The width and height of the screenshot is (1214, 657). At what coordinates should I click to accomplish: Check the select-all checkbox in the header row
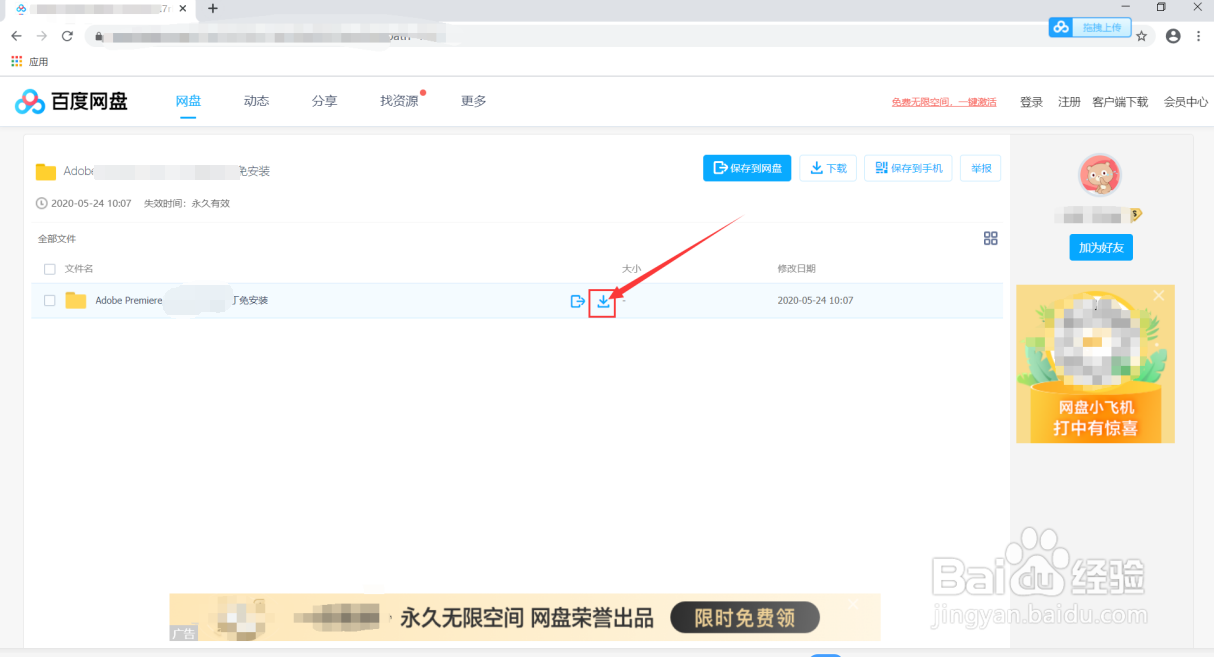click(x=49, y=269)
